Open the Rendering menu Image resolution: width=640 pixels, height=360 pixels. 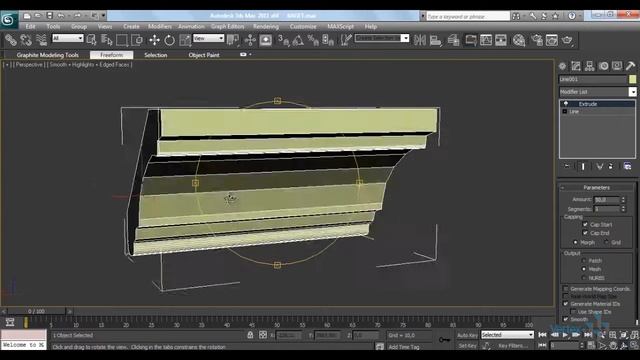point(266,27)
